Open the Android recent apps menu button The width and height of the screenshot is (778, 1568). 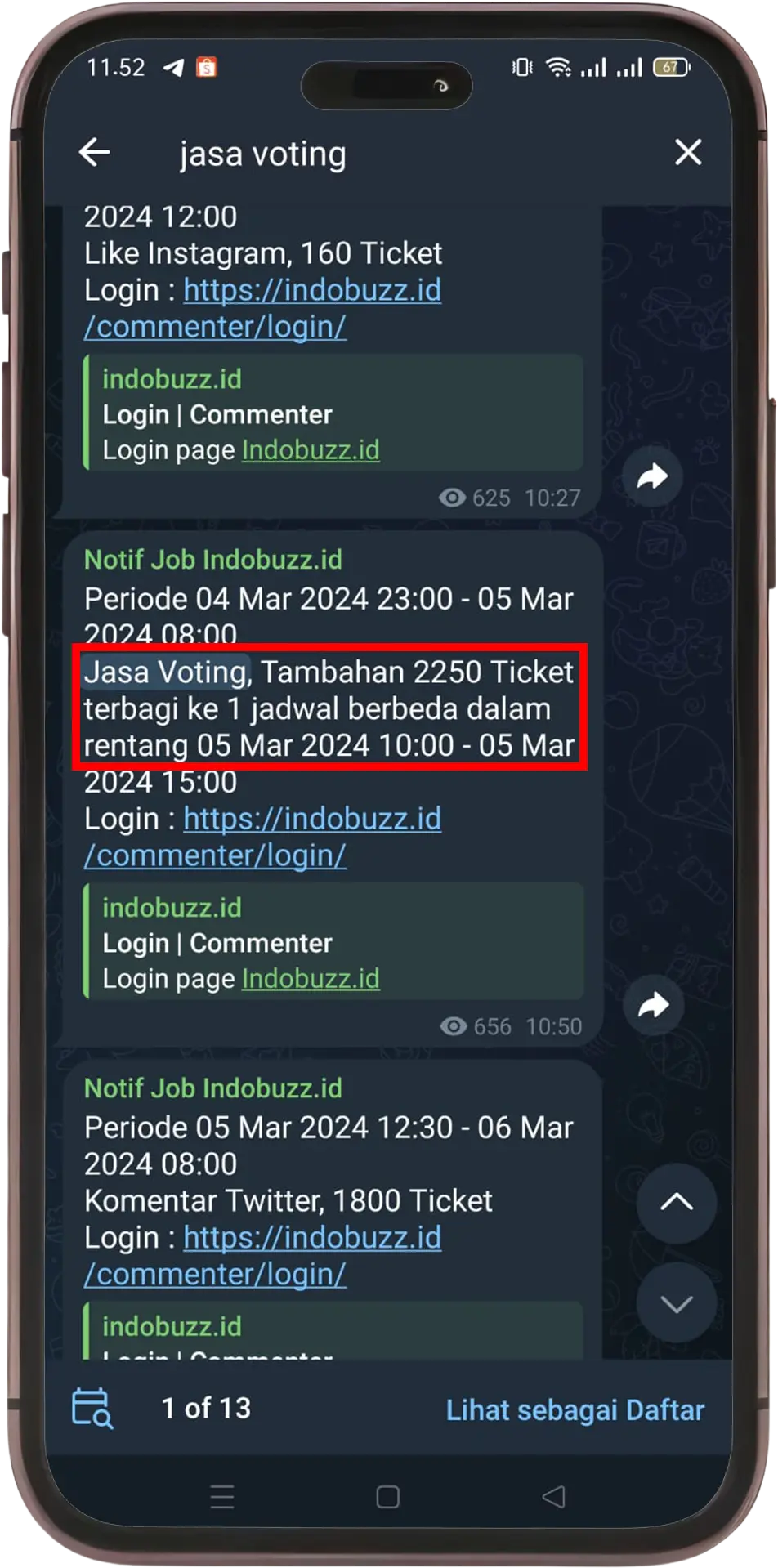point(222,1496)
